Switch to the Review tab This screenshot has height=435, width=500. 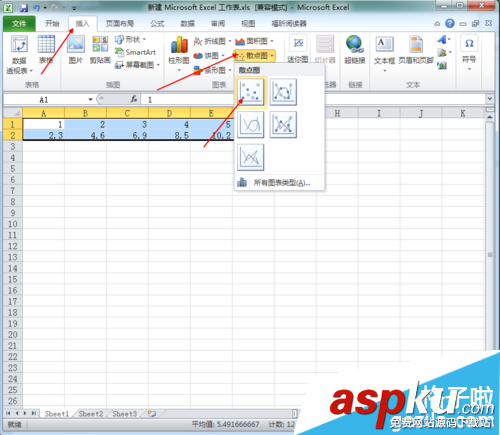click(218, 24)
